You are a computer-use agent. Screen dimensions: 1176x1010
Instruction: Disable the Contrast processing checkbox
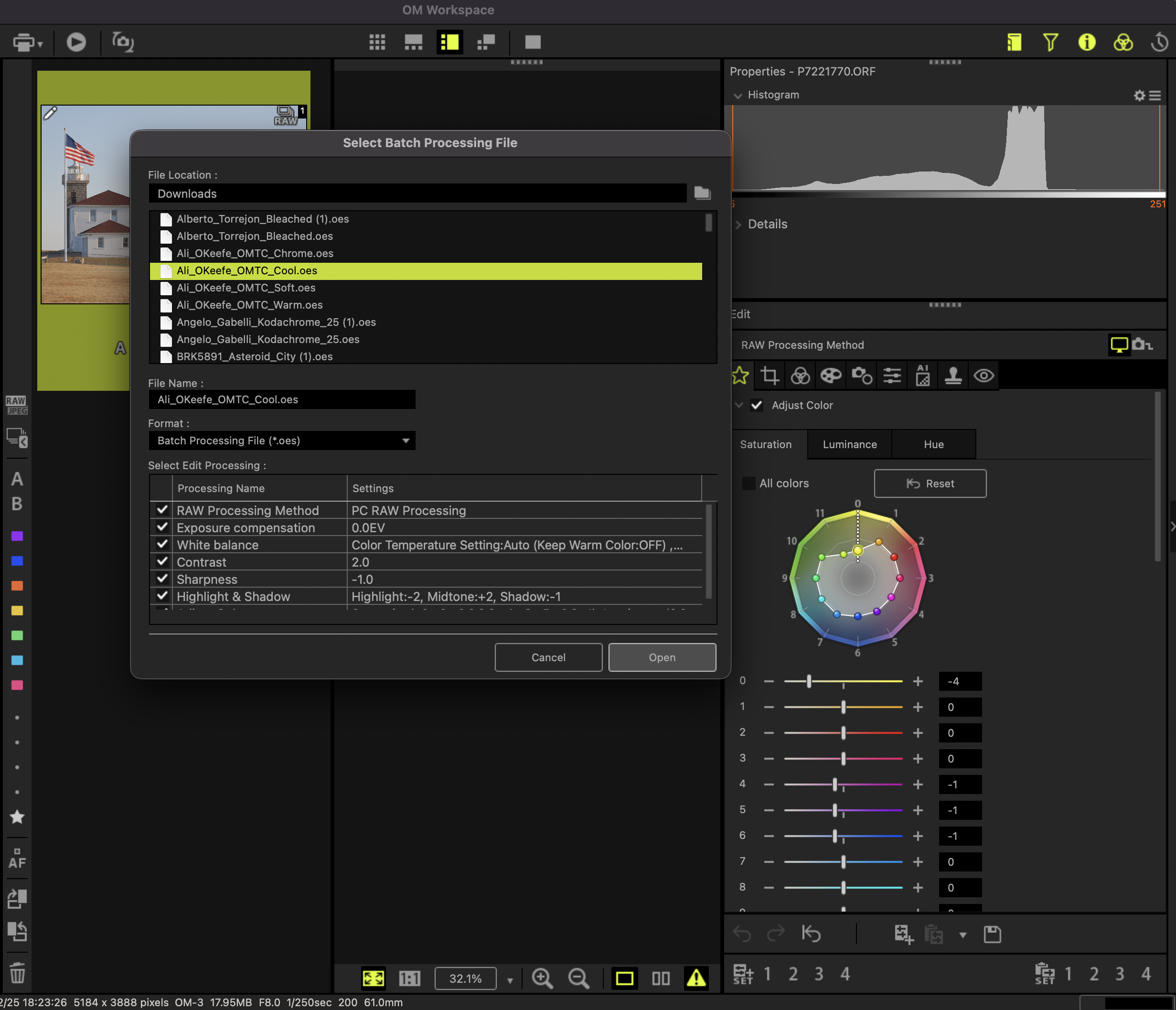click(162, 561)
